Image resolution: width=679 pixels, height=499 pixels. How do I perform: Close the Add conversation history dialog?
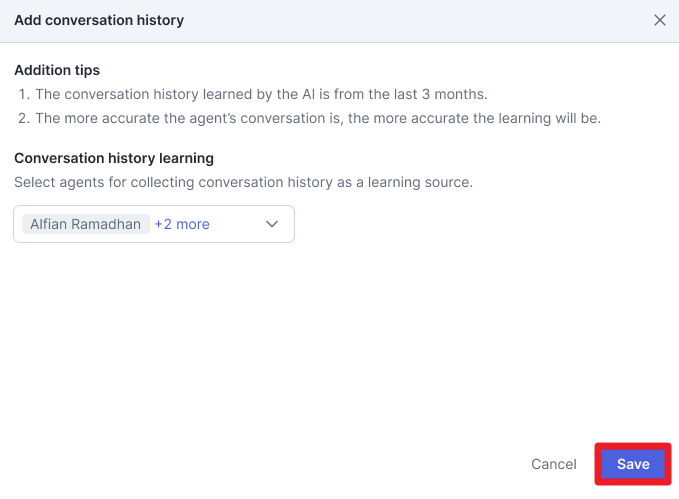click(x=660, y=20)
